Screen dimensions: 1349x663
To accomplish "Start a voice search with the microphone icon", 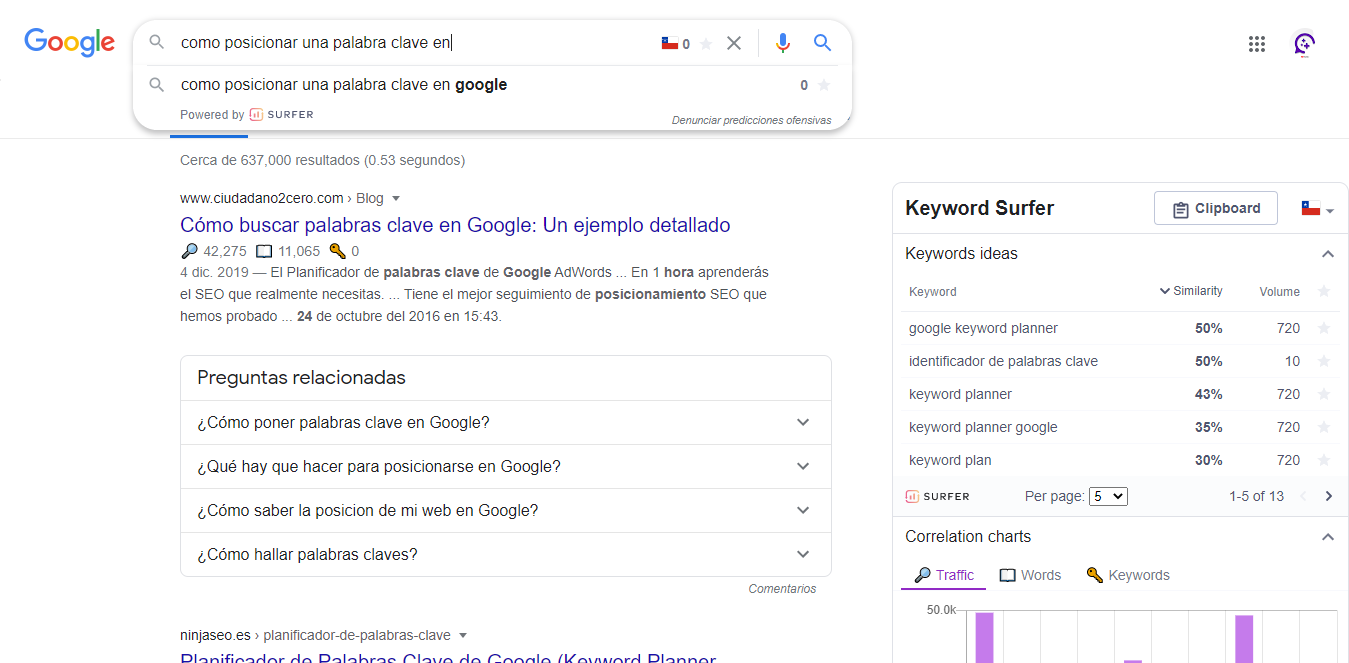I will point(783,43).
